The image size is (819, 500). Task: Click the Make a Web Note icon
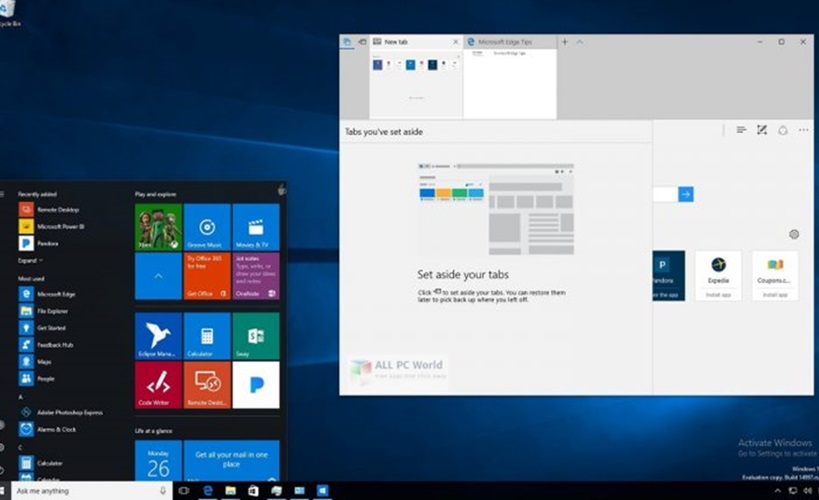pyautogui.click(x=761, y=130)
